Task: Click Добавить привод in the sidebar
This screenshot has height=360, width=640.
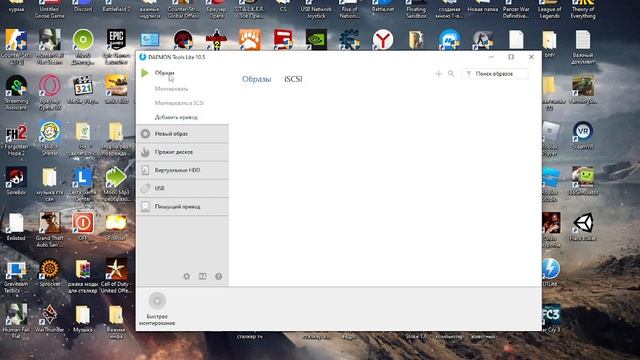Action: (x=176, y=117)
